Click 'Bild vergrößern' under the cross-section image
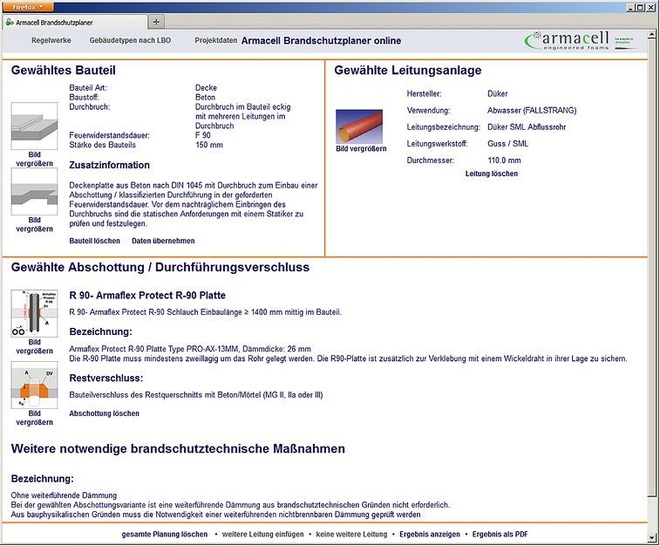This screenshot has height=546, width=660. pos(35,224)
